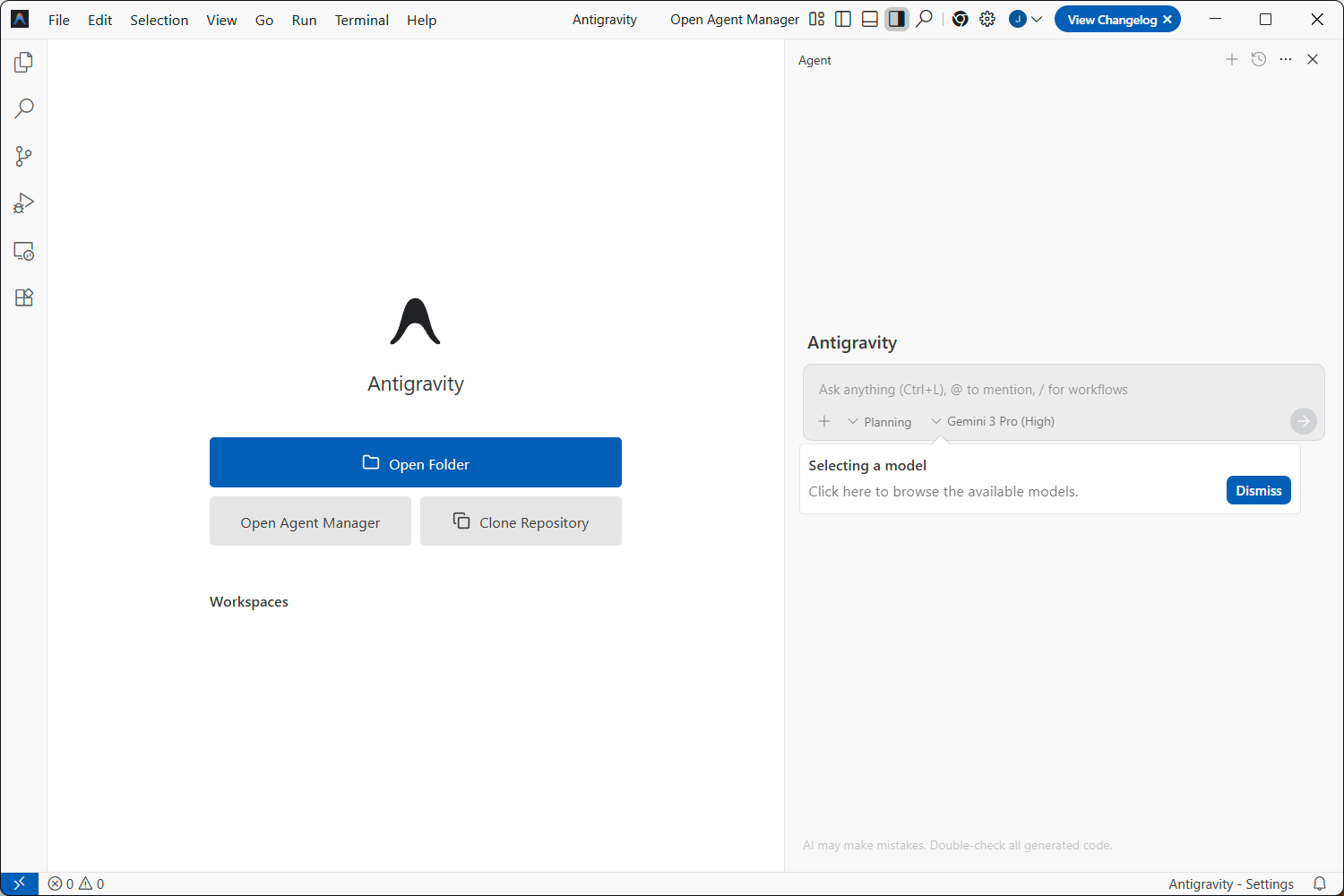Click the Workspaces heading

[x=249, y=602]
